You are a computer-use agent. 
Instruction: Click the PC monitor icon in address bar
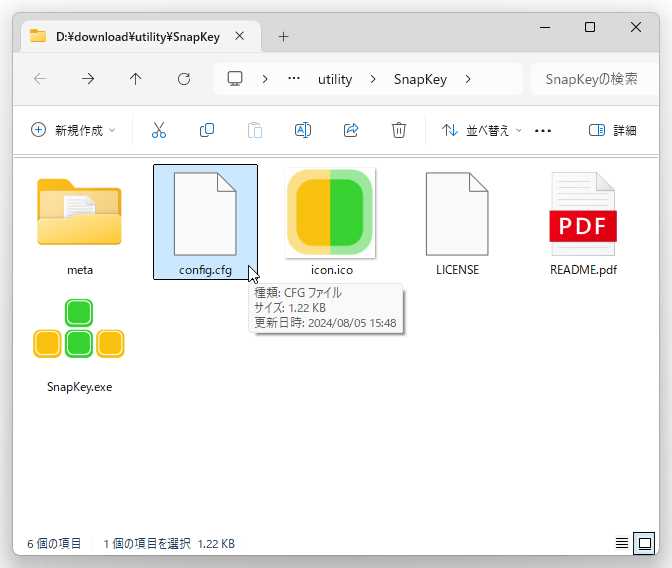[235, 79]
